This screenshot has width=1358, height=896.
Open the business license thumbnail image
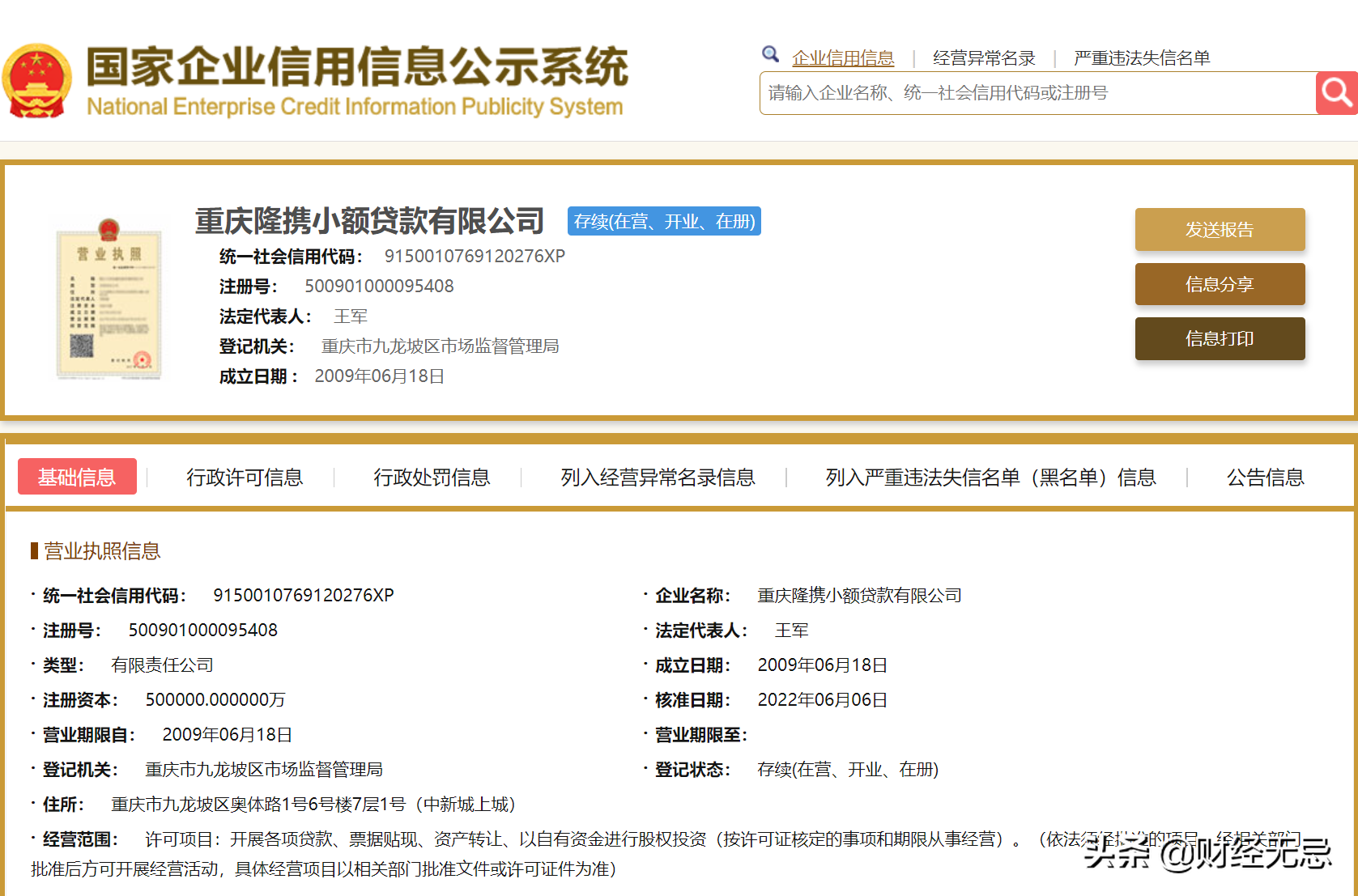click(x=109, y=299)
